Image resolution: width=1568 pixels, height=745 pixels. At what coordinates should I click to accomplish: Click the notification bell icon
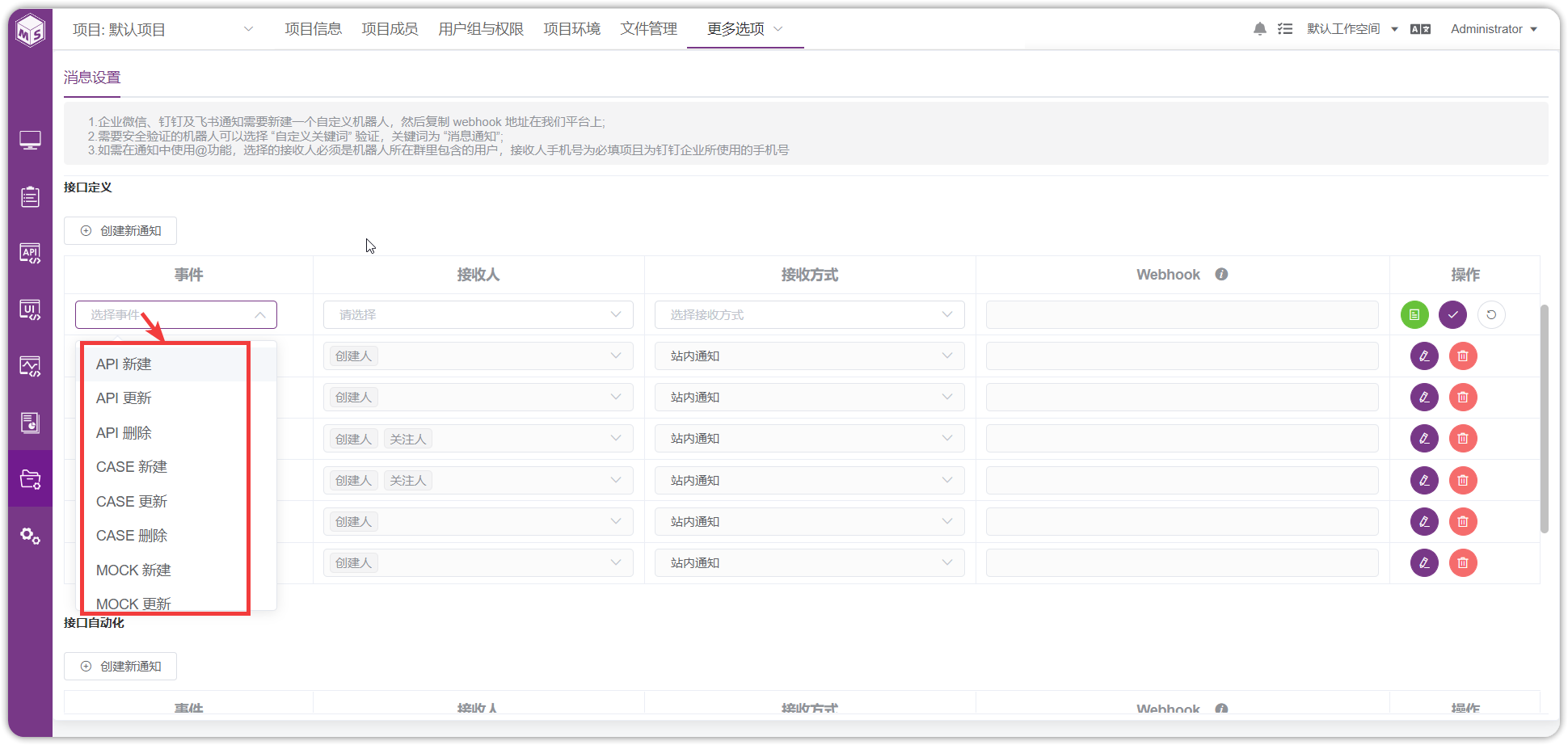(1259, 29)
